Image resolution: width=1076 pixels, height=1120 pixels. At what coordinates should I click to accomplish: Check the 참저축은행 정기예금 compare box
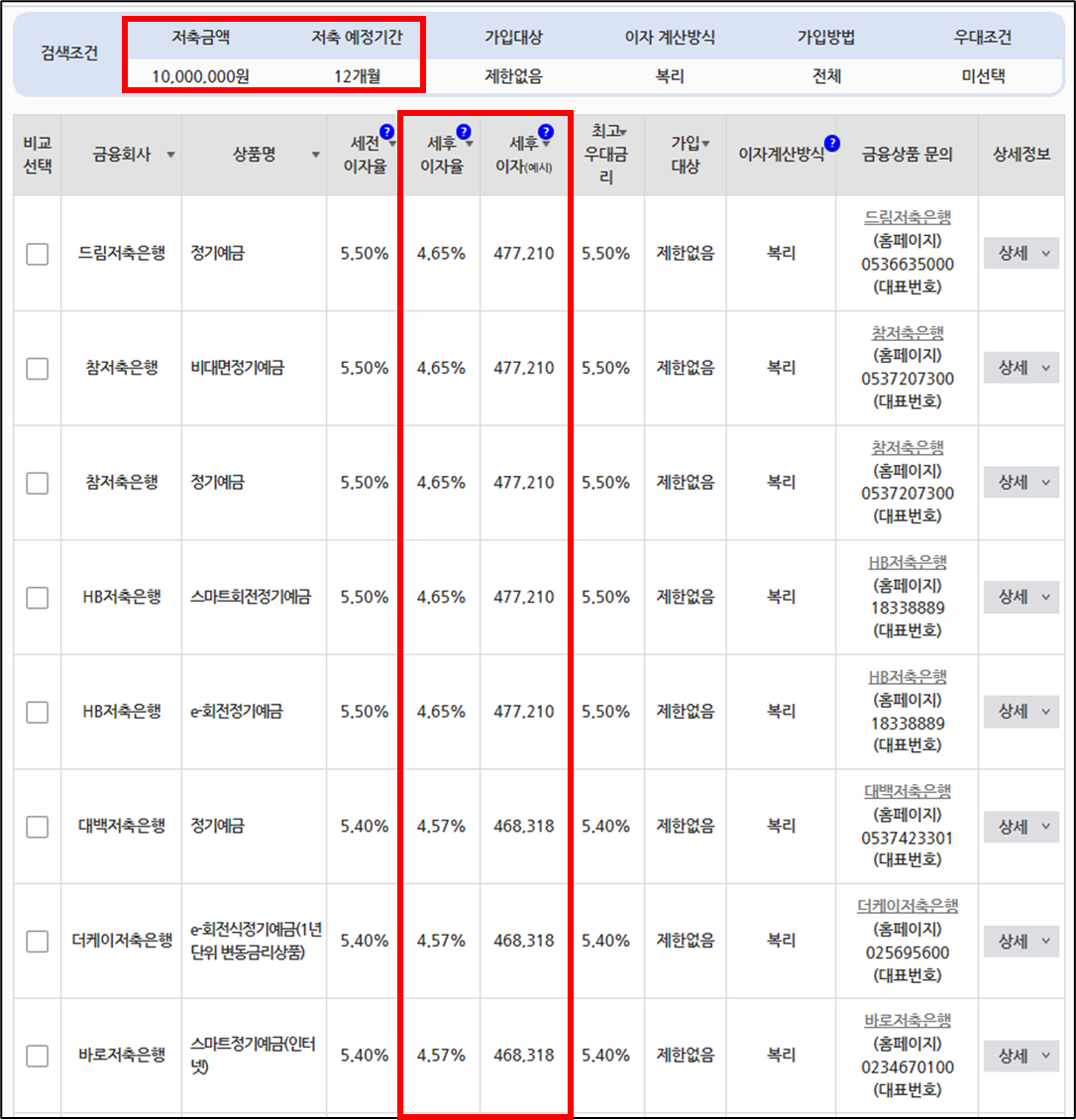pyautogui.click(x=37, y=483)
